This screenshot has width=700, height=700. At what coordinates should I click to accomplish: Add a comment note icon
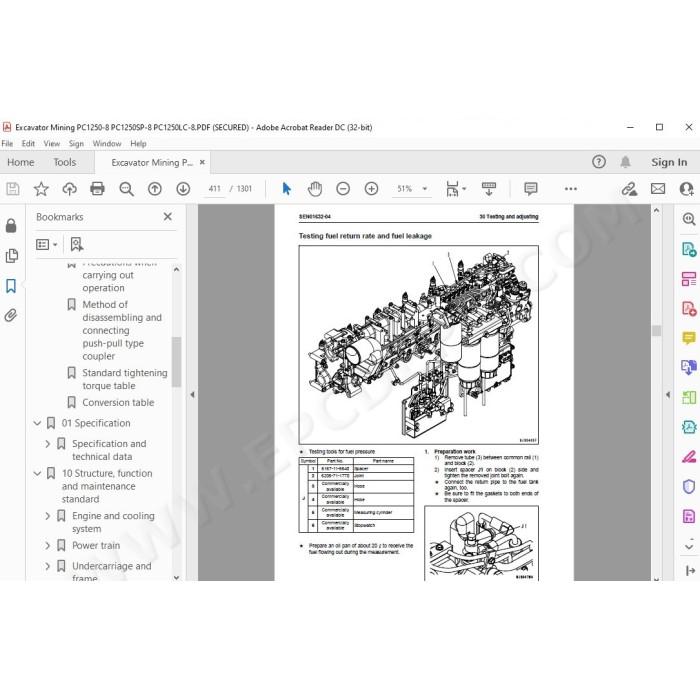tap(531, 189)
